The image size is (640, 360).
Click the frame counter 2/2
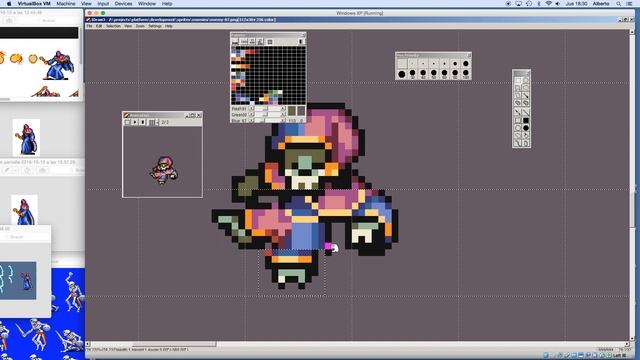pyautogui.click(x=165, y=122)
